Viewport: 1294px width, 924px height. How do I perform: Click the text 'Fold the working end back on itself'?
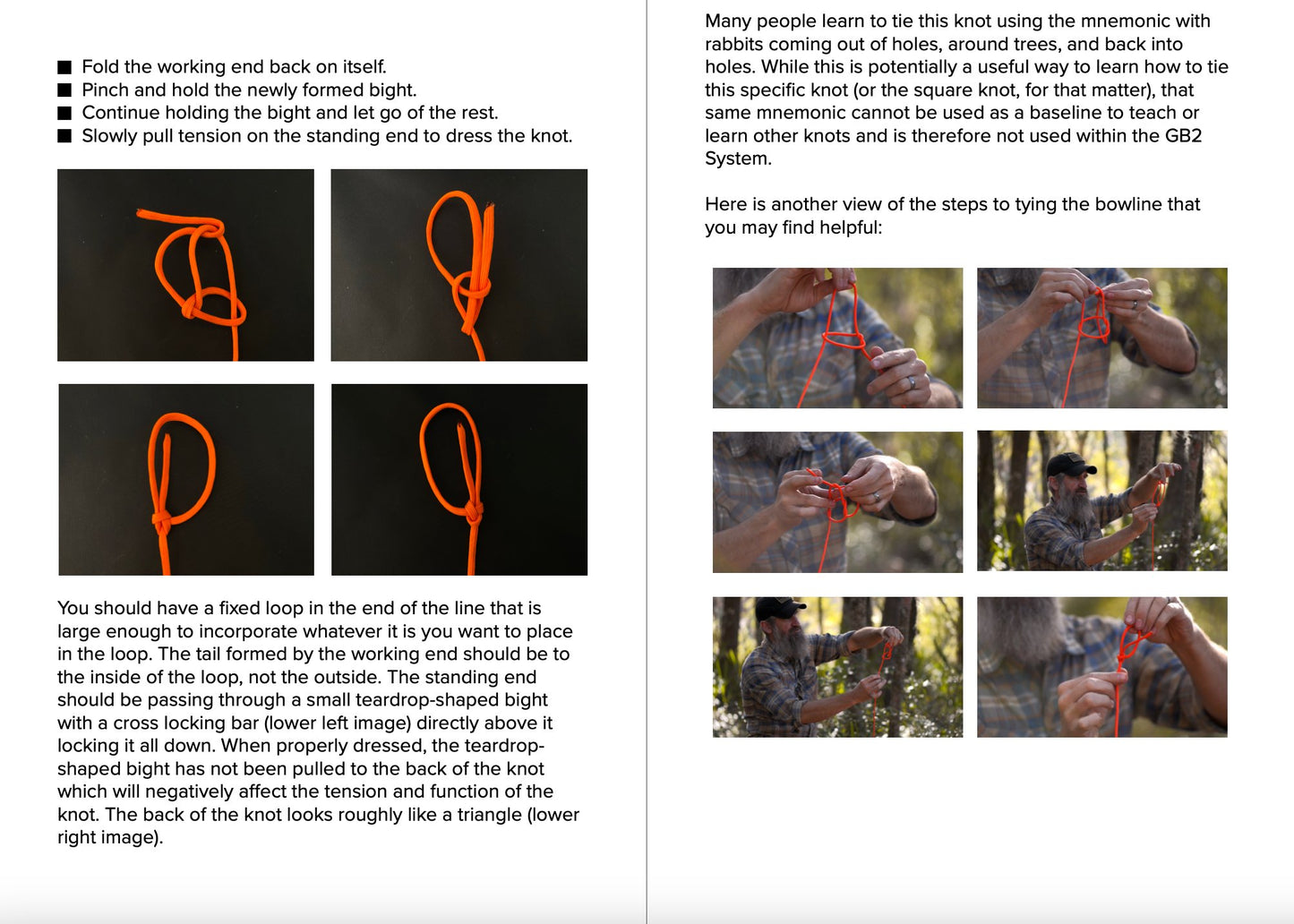tap(234, 67)
